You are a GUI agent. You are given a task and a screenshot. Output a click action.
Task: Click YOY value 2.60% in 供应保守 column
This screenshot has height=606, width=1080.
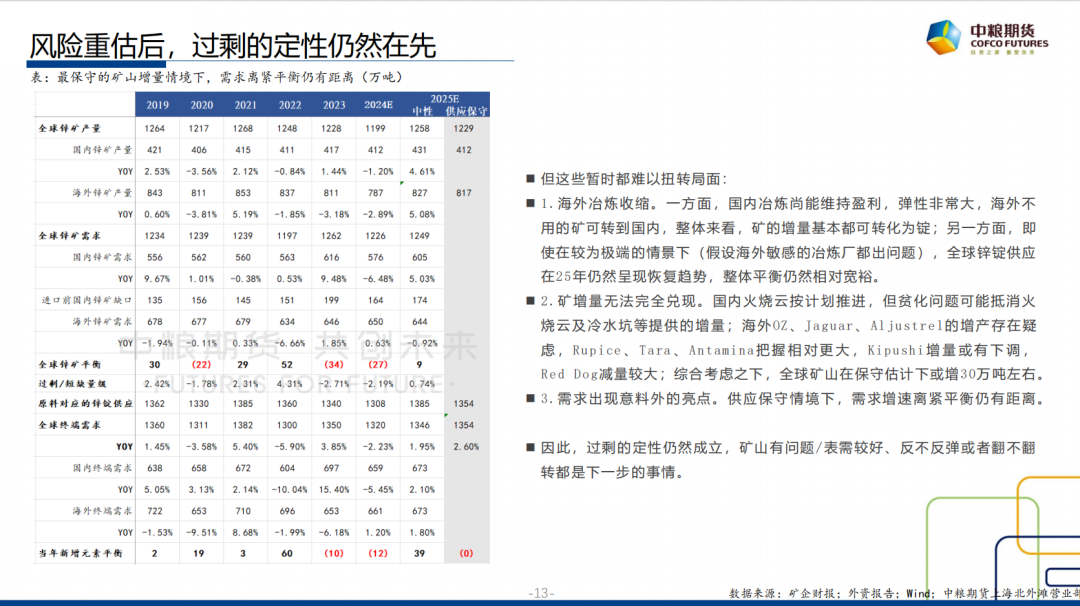(x=466, y=447)
